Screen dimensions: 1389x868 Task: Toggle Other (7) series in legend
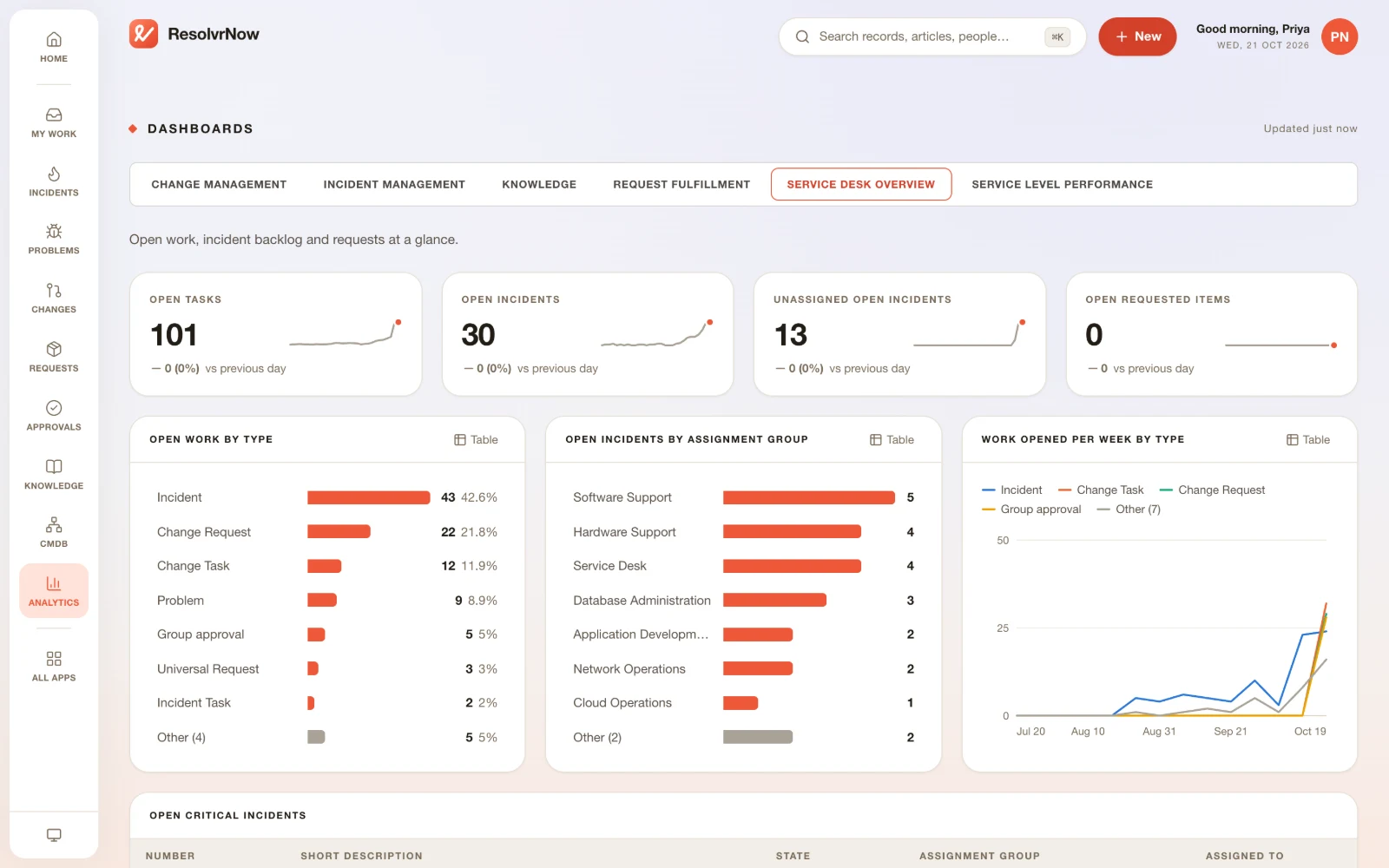coord(1129,510)
